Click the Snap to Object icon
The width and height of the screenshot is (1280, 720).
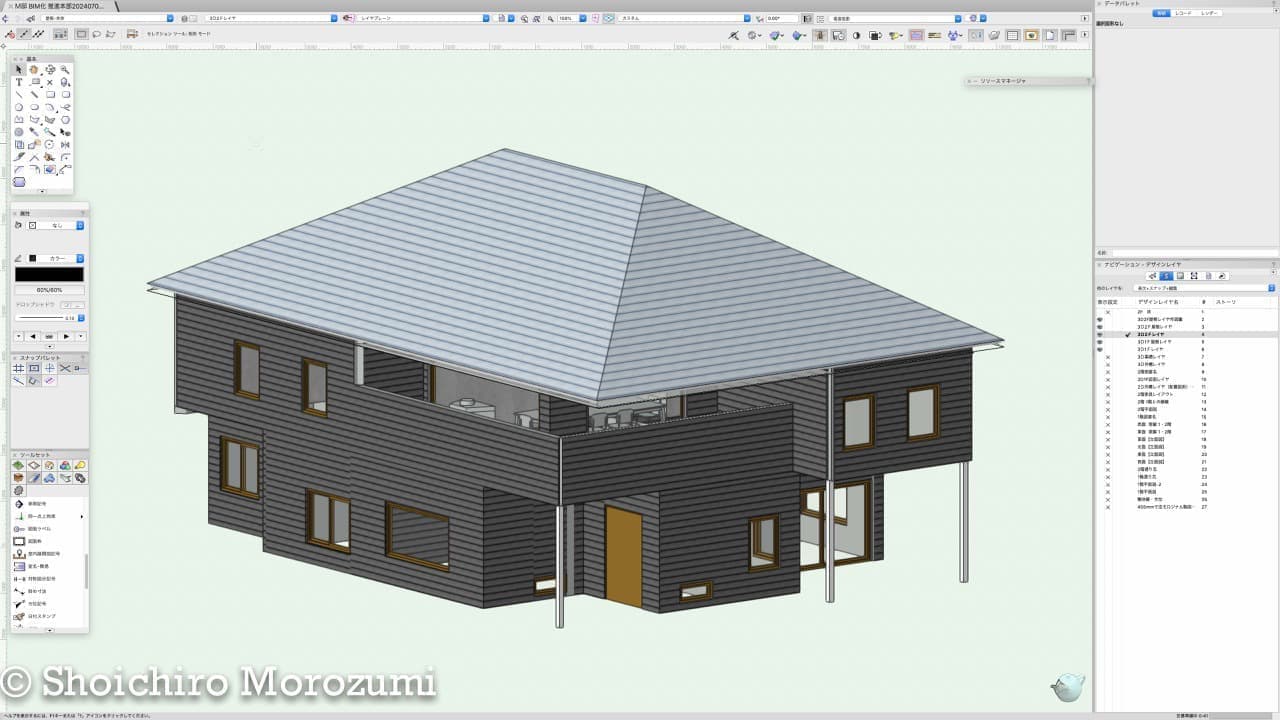point(34,369)
